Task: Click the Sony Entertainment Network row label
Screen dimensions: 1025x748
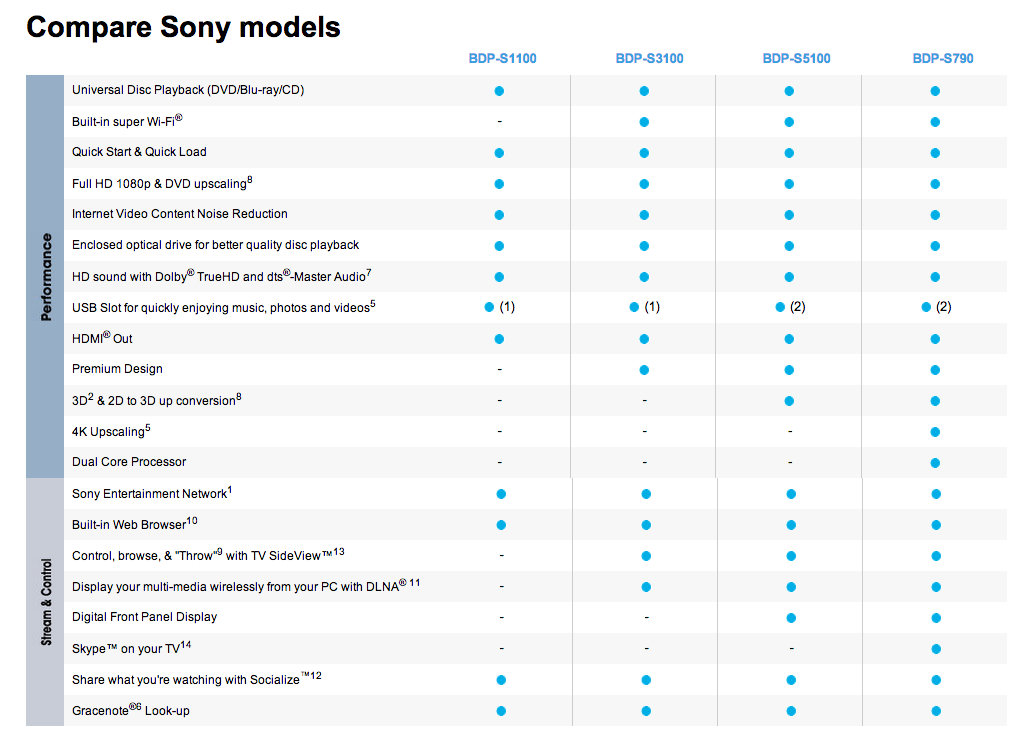Action: pyautogui.click(x=152, y=494)
